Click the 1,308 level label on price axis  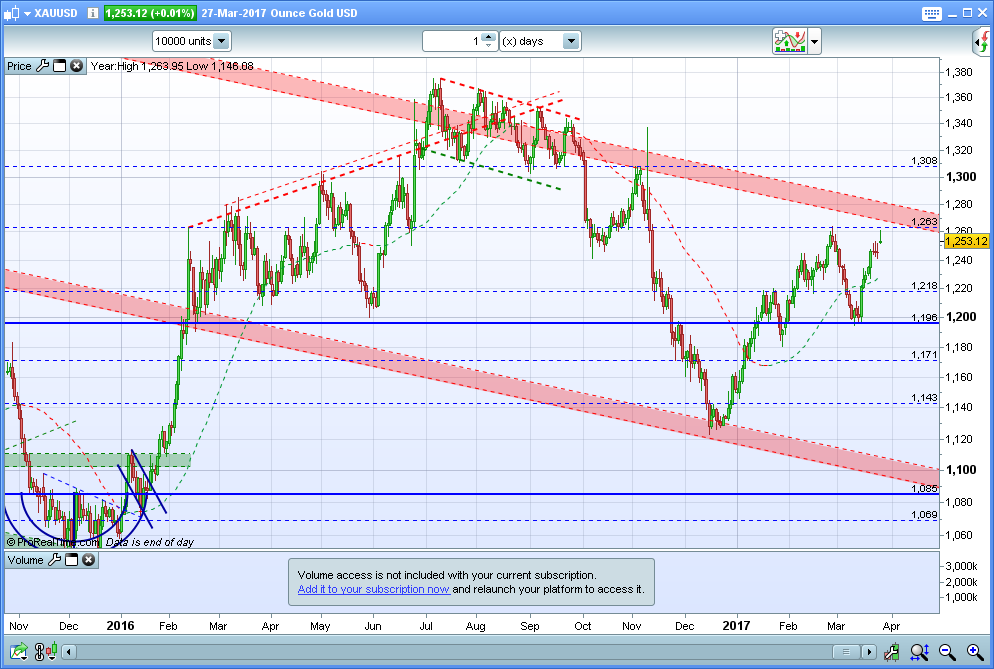tap(924, 160)
